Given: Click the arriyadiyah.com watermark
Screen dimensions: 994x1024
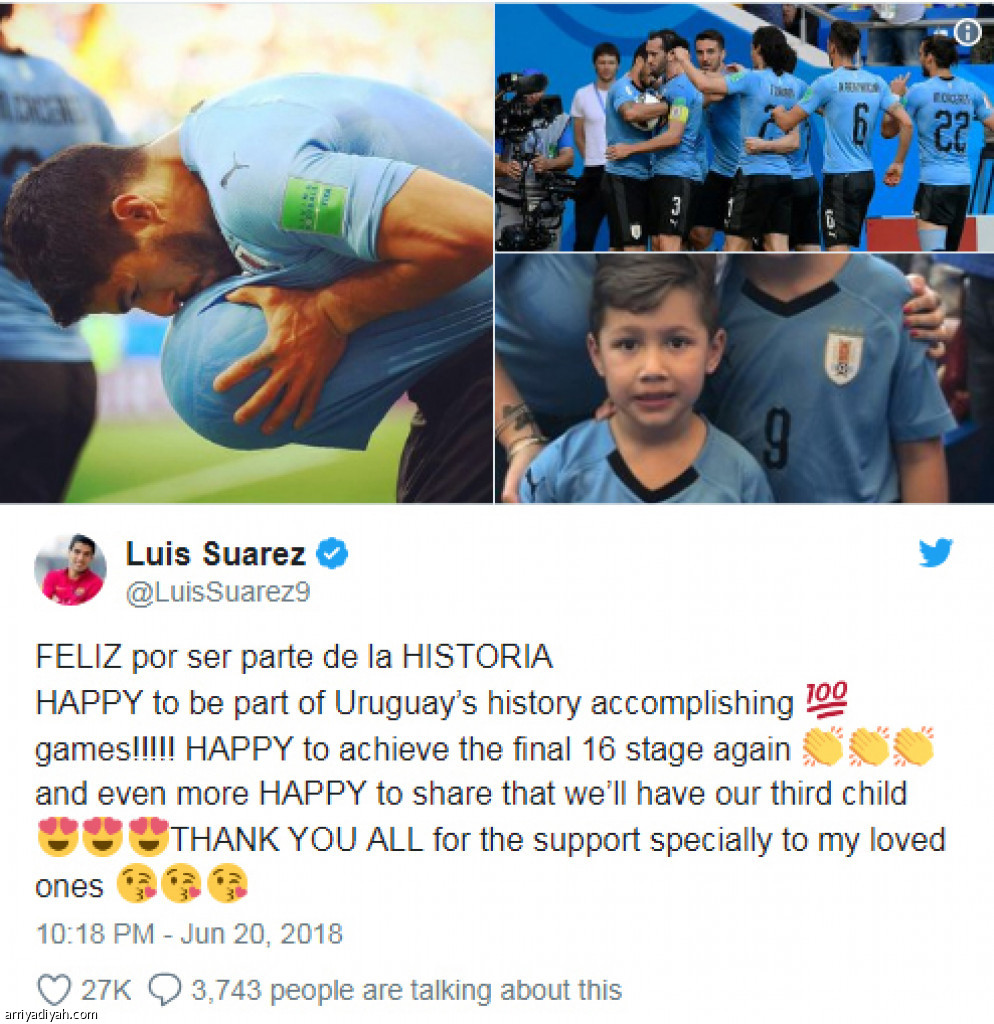Looking at the screenshot, I should 50,1014.
